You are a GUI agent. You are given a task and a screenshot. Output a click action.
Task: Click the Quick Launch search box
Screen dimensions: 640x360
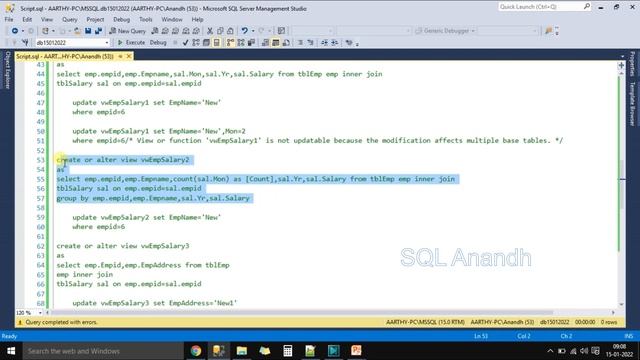pyautogui.click(x=544, y=7)
